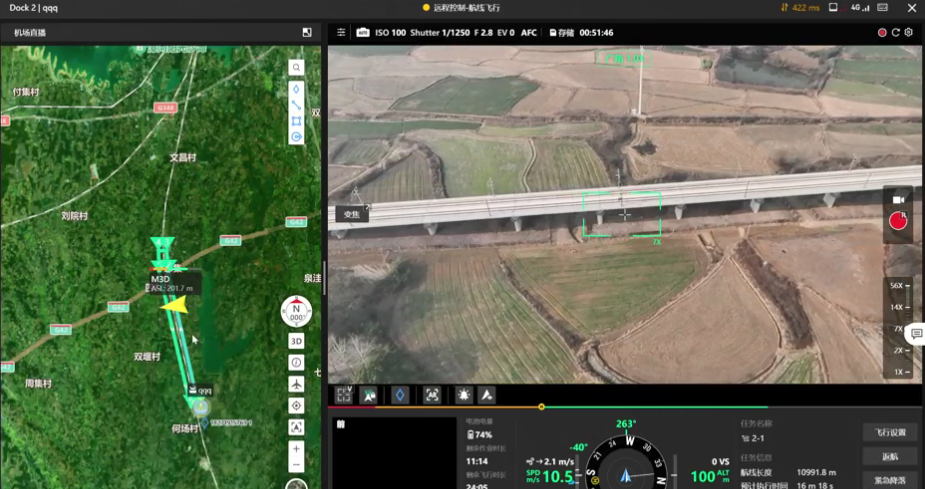925x489 pixels.
Task: Click the 返航 return home button
Action: (889, 456)
